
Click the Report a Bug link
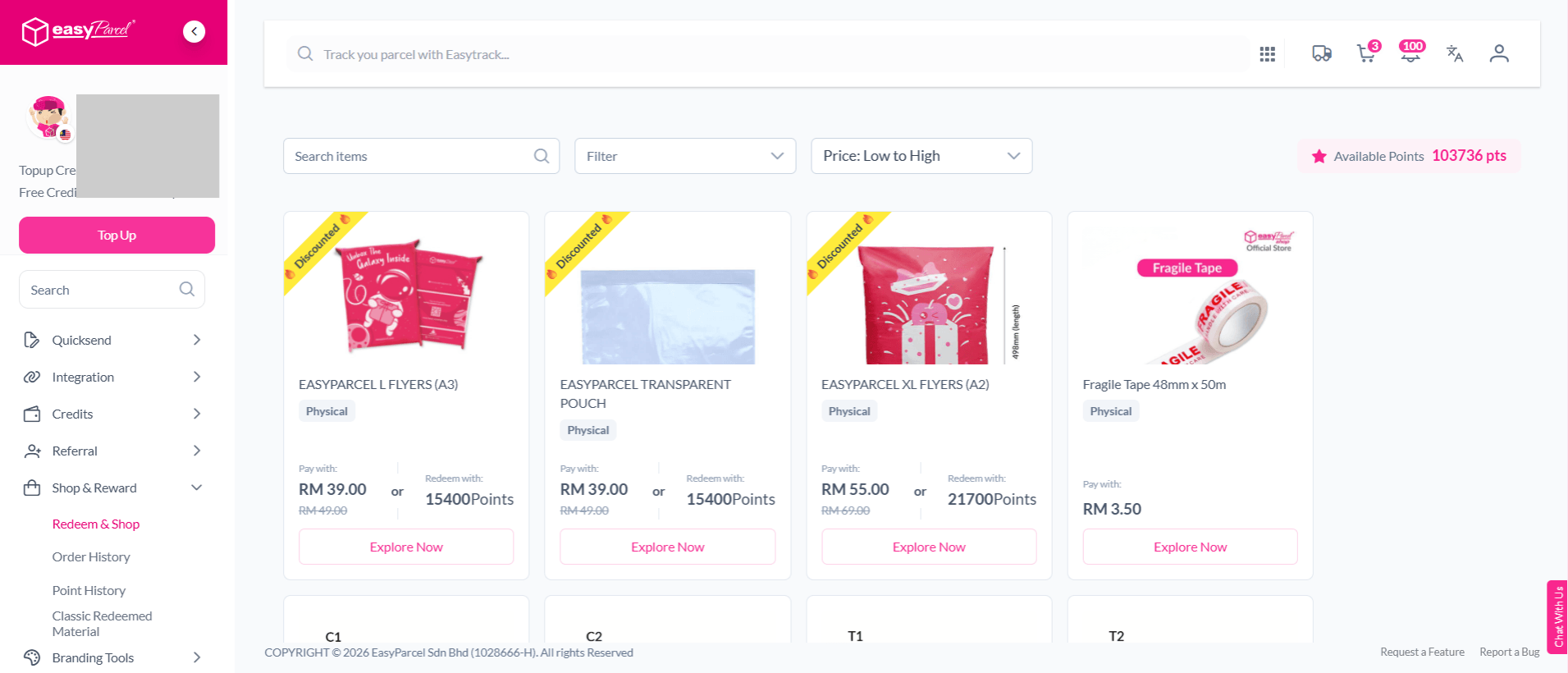(x=1510, y=652)
